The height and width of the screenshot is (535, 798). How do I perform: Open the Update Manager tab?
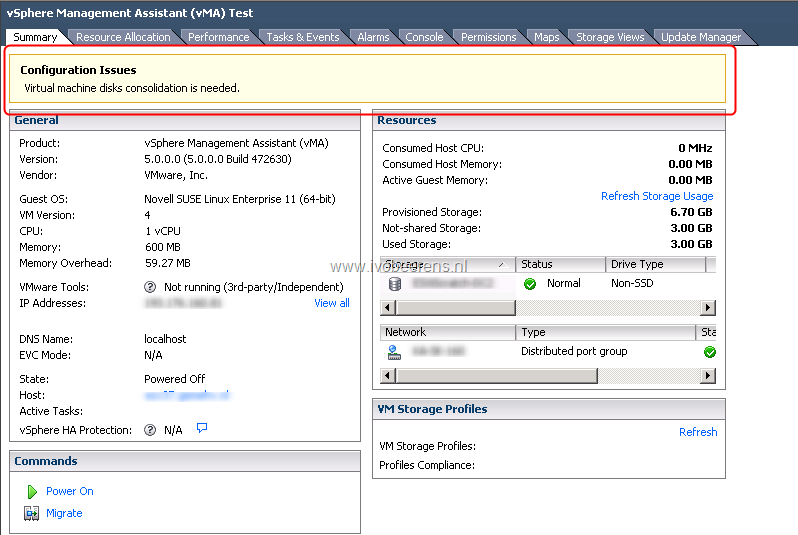pyautogui.click(x=701, y=37)
